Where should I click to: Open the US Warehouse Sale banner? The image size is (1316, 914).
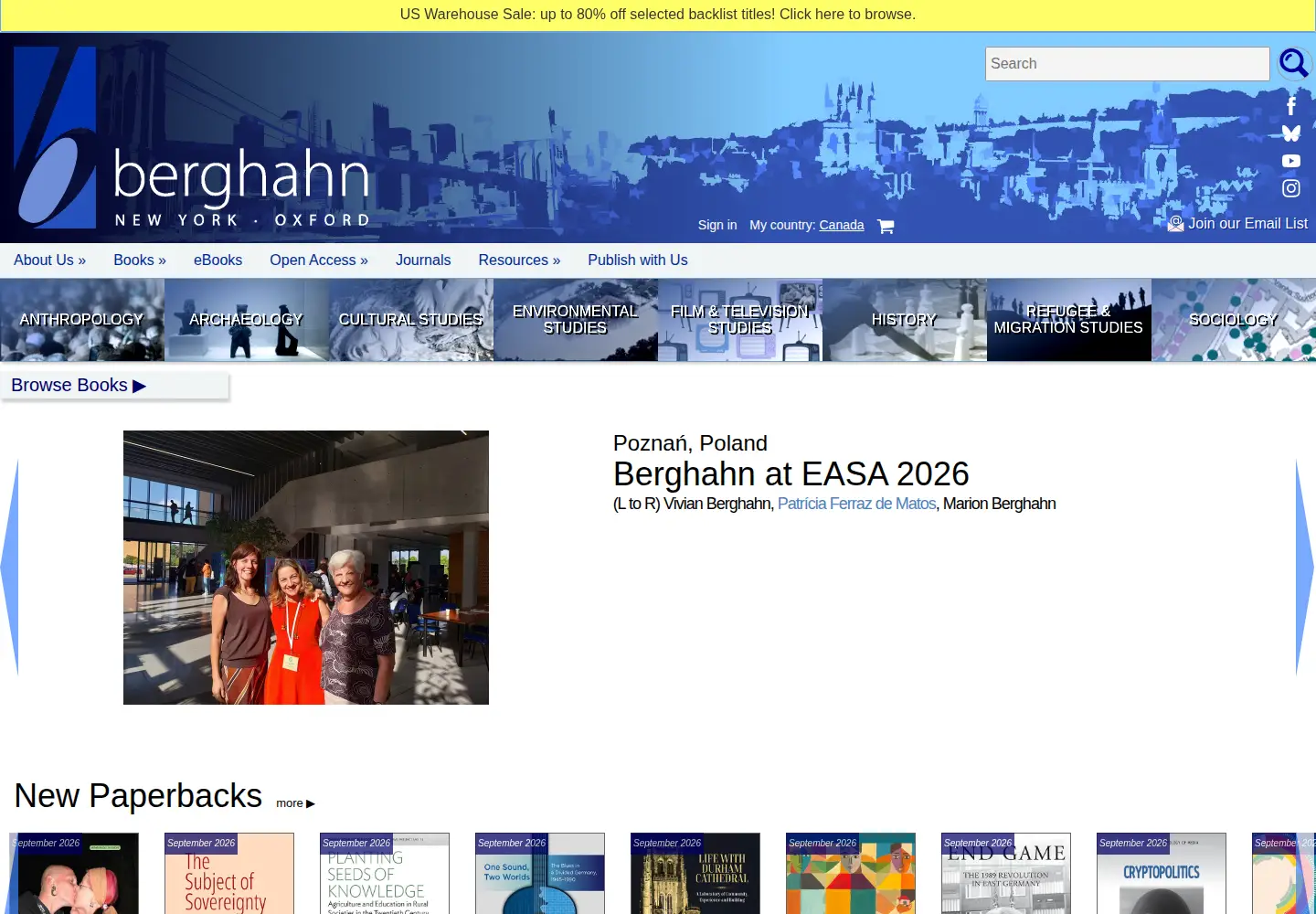[658, 15]
